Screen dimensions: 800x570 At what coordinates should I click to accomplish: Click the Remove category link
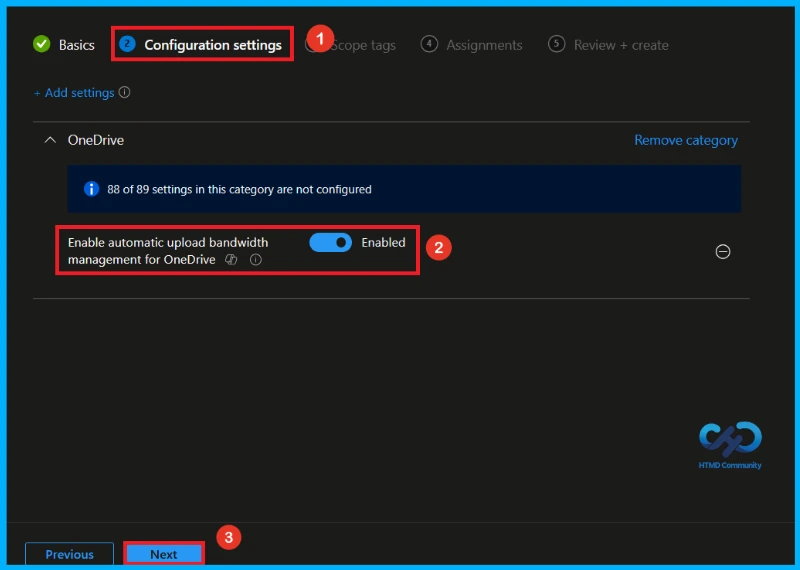point(686,140)
